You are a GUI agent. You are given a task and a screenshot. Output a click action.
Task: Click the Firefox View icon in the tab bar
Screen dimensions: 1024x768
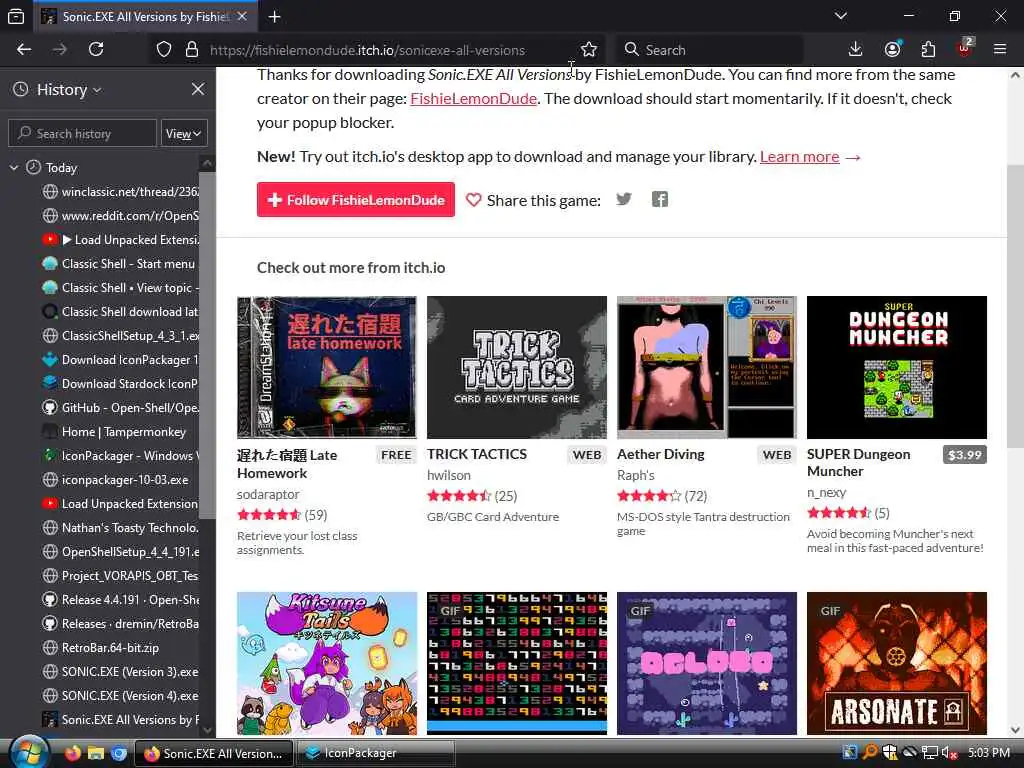click(x=16, y=17)
